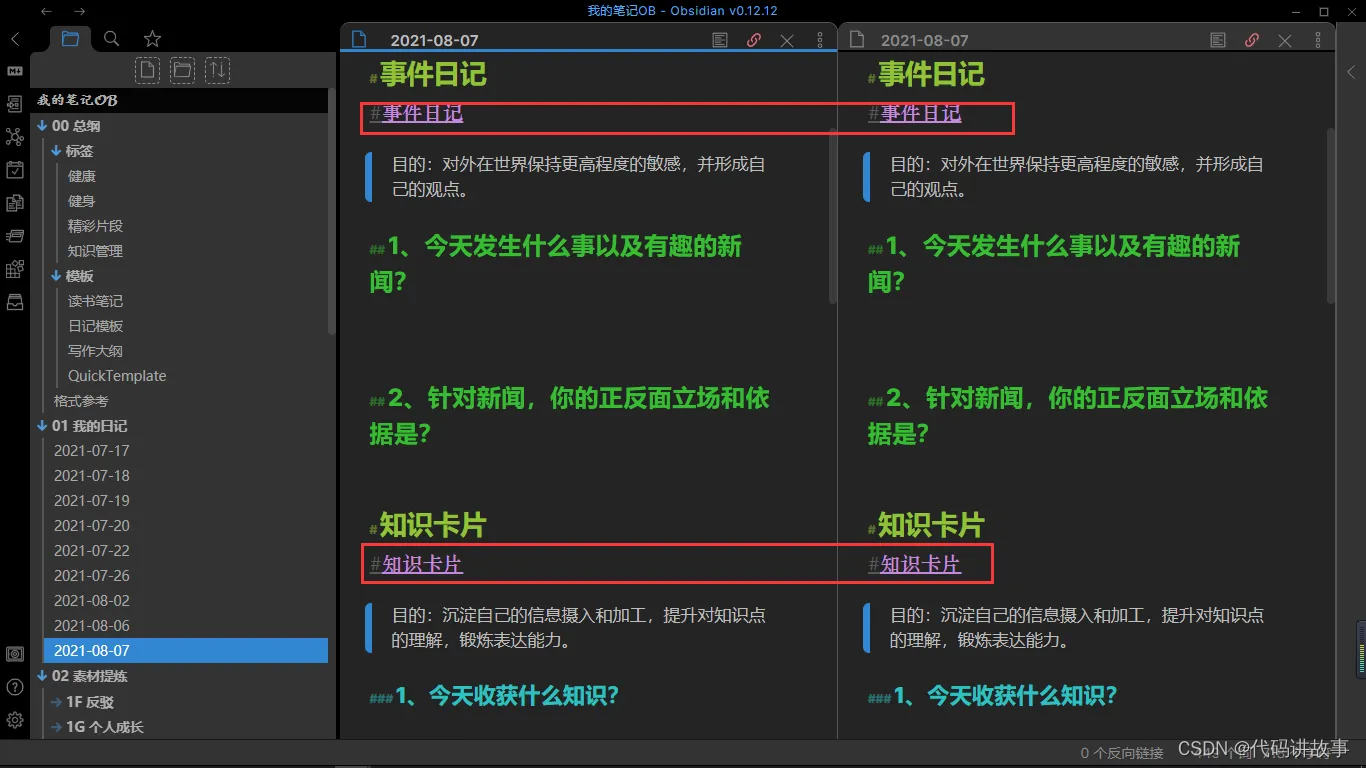1366x768 pixels.
Task: Click the blocks ribbon icon in left strip
Action: point(15,269)
